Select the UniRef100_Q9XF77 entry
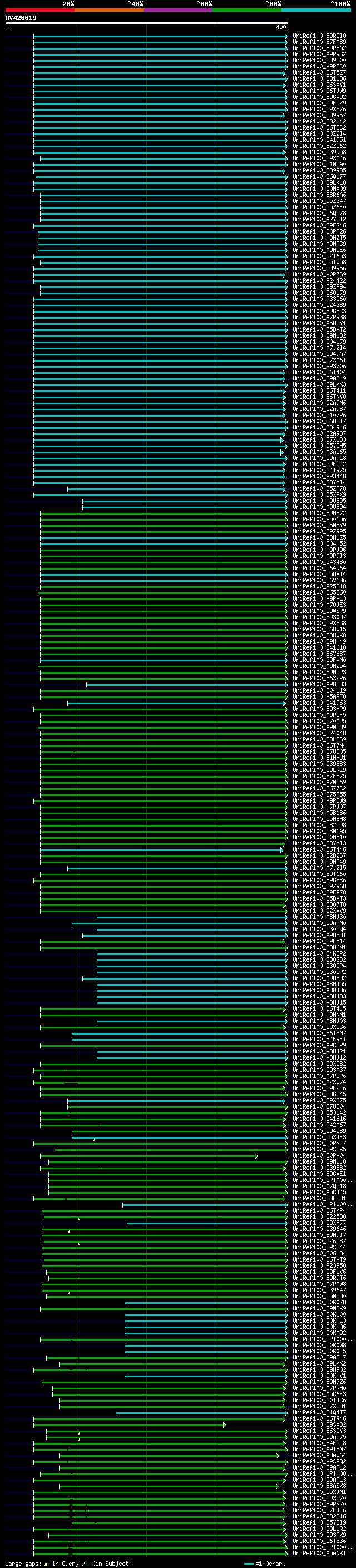 pos(319,1223)
